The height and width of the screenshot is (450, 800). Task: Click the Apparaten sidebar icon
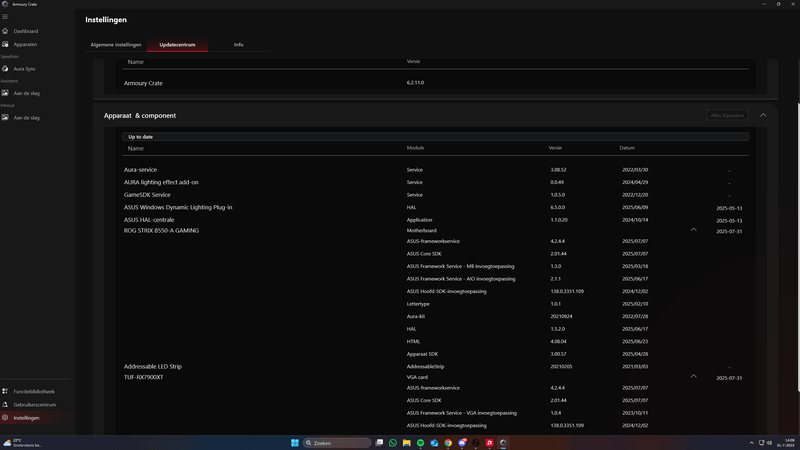(5, 44)
